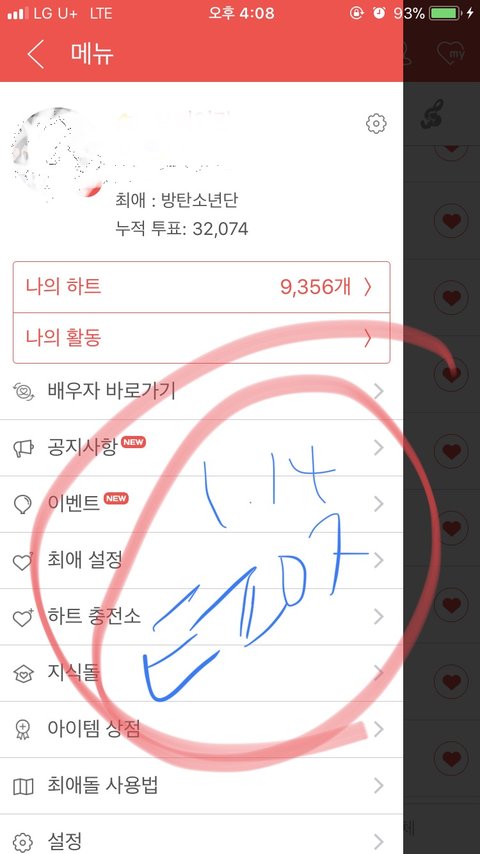Select 최애 설정 menu item
Viewport: 480px width, 854px height.
click(202, 560)
